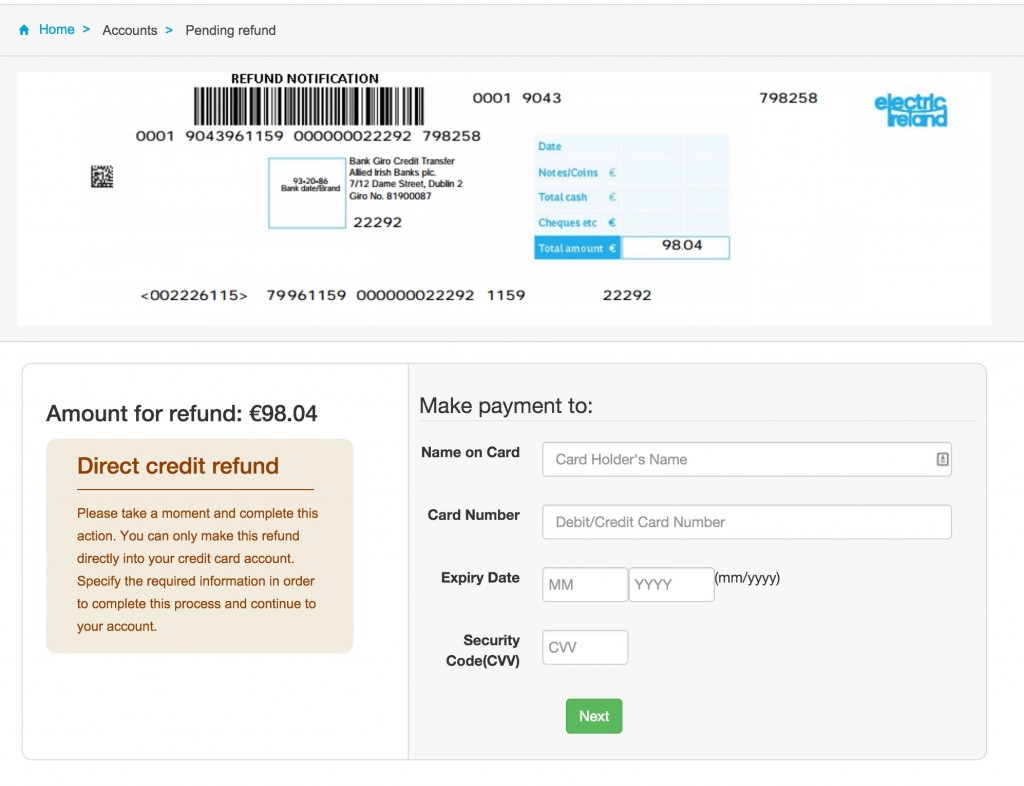The height and width of the screenshot is (786, 1024).
Task: Click the CVV security code field
Action: coord(584,647)
